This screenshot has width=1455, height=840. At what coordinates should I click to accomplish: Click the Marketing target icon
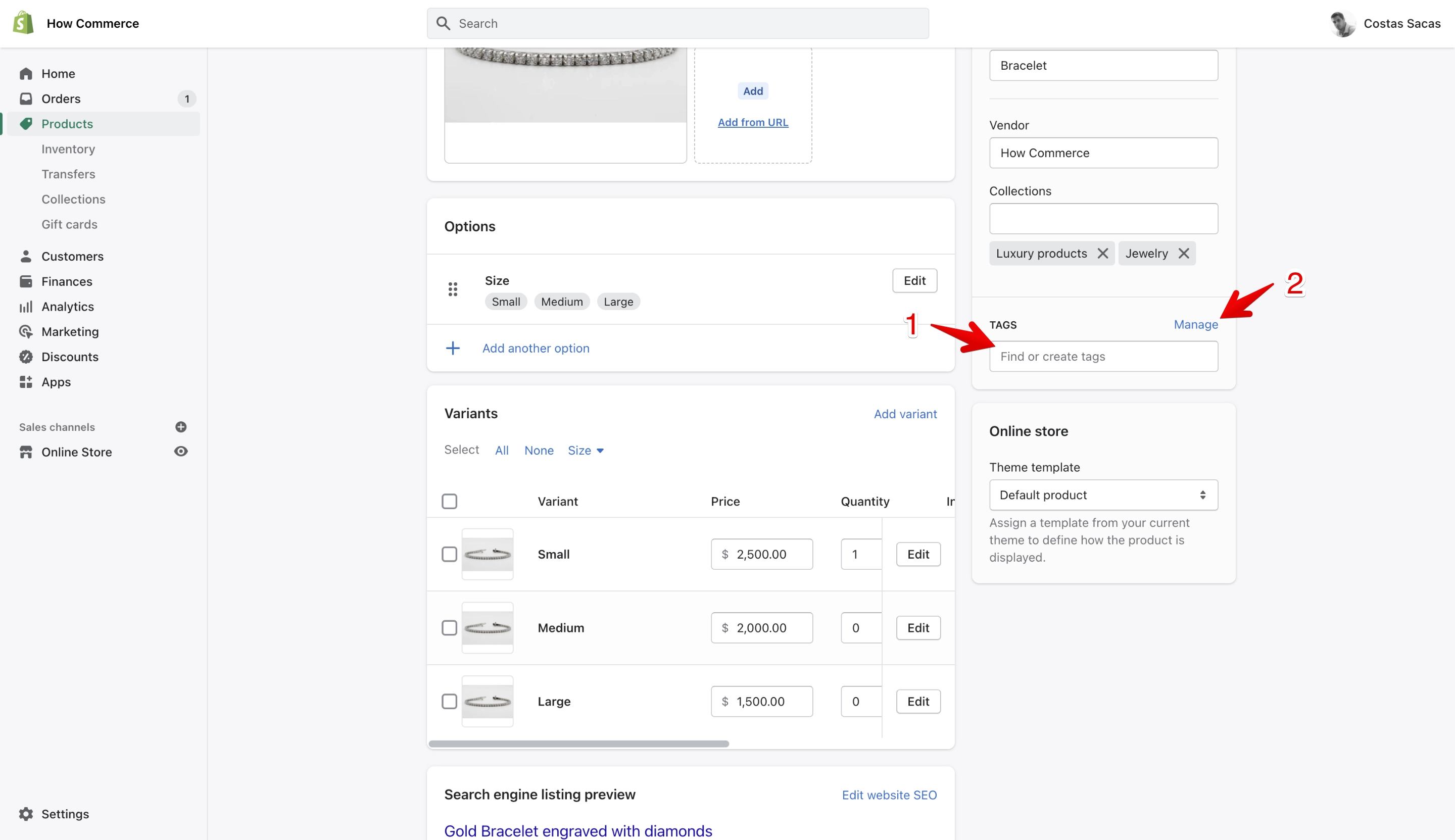(x=26, y=332)
